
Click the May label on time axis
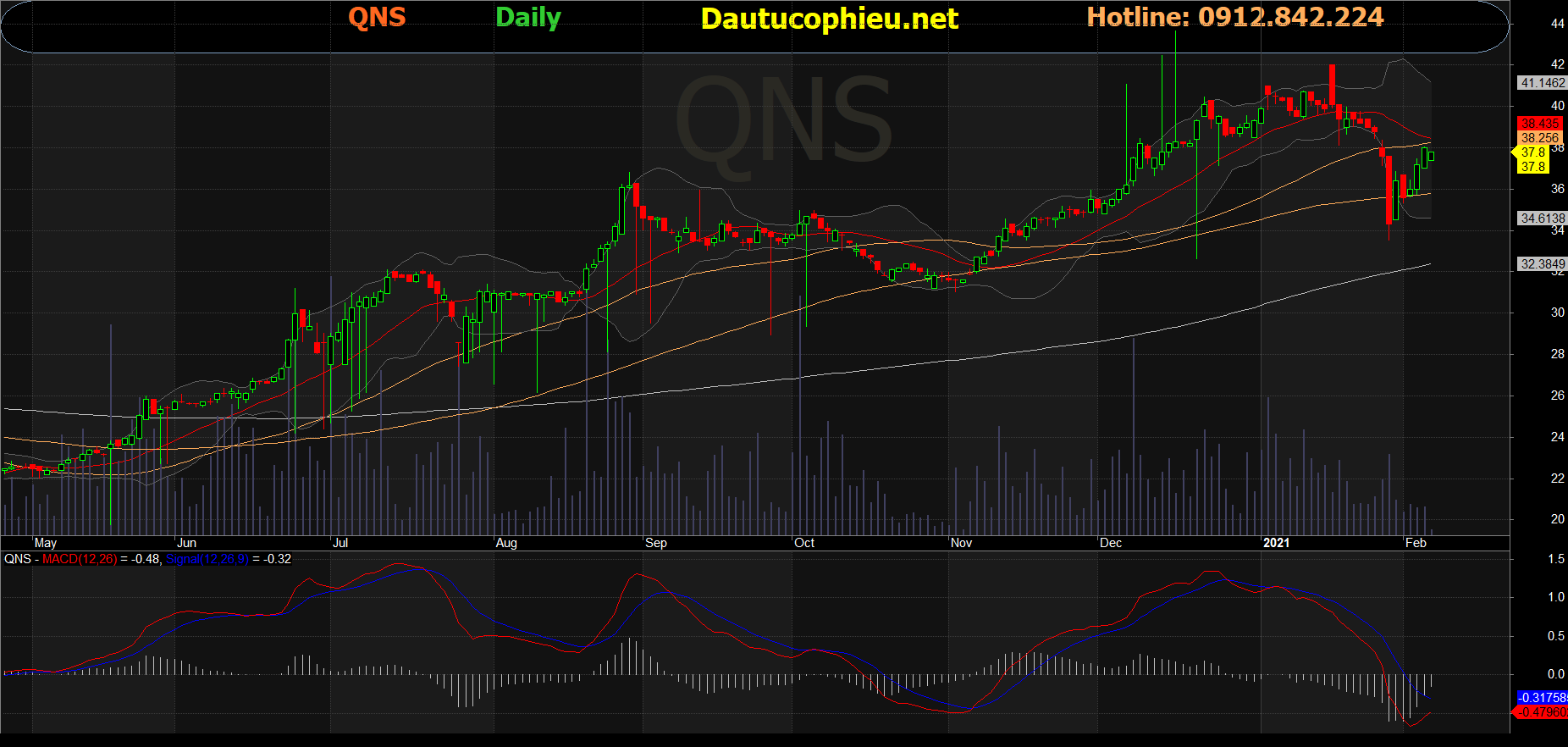tap(46, 543)
